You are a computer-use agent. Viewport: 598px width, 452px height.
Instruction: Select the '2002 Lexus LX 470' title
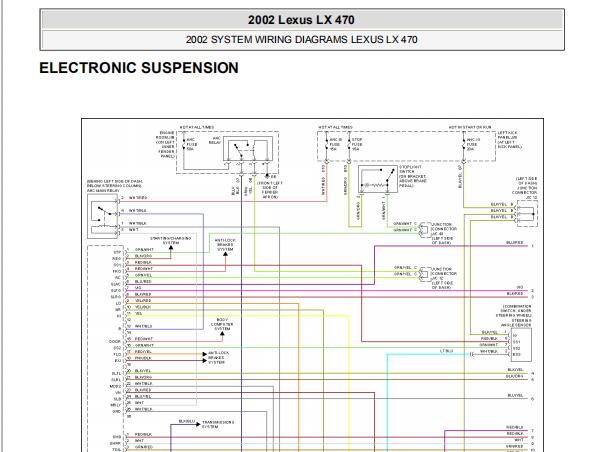point(301,20)
